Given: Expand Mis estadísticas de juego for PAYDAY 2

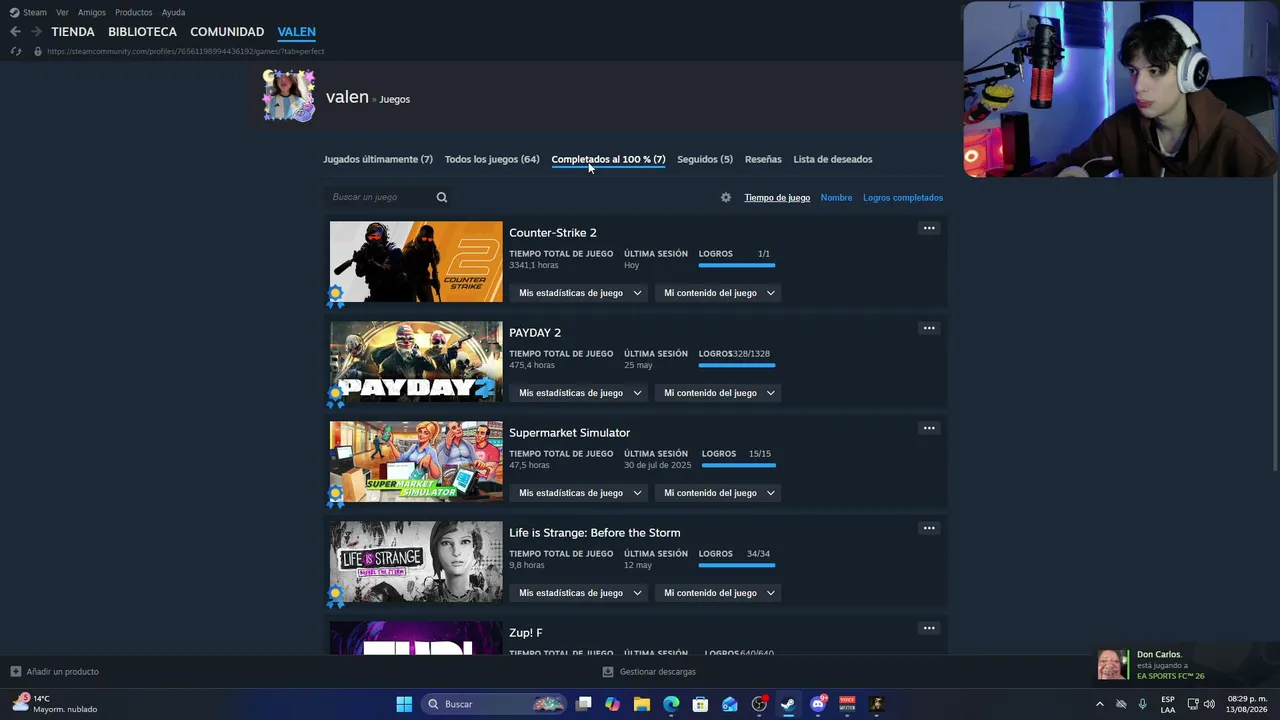Looking at the screenshot, I should (580, 393).
